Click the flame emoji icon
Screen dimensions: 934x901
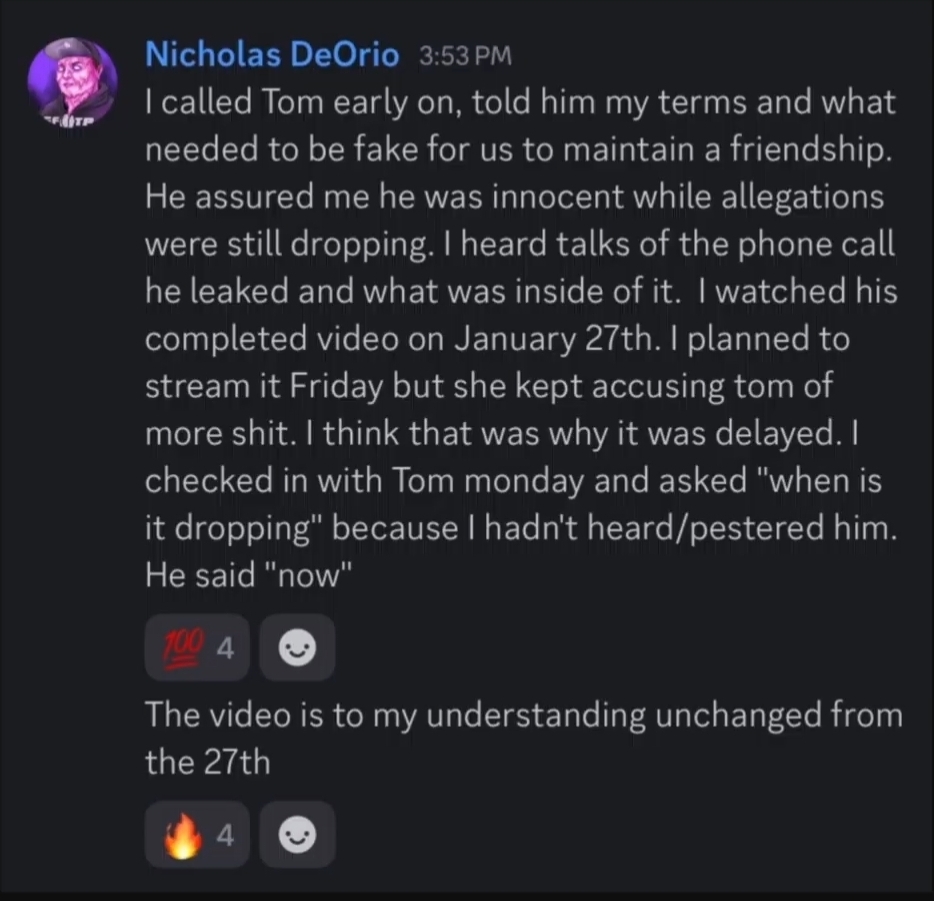pos(183,835)
